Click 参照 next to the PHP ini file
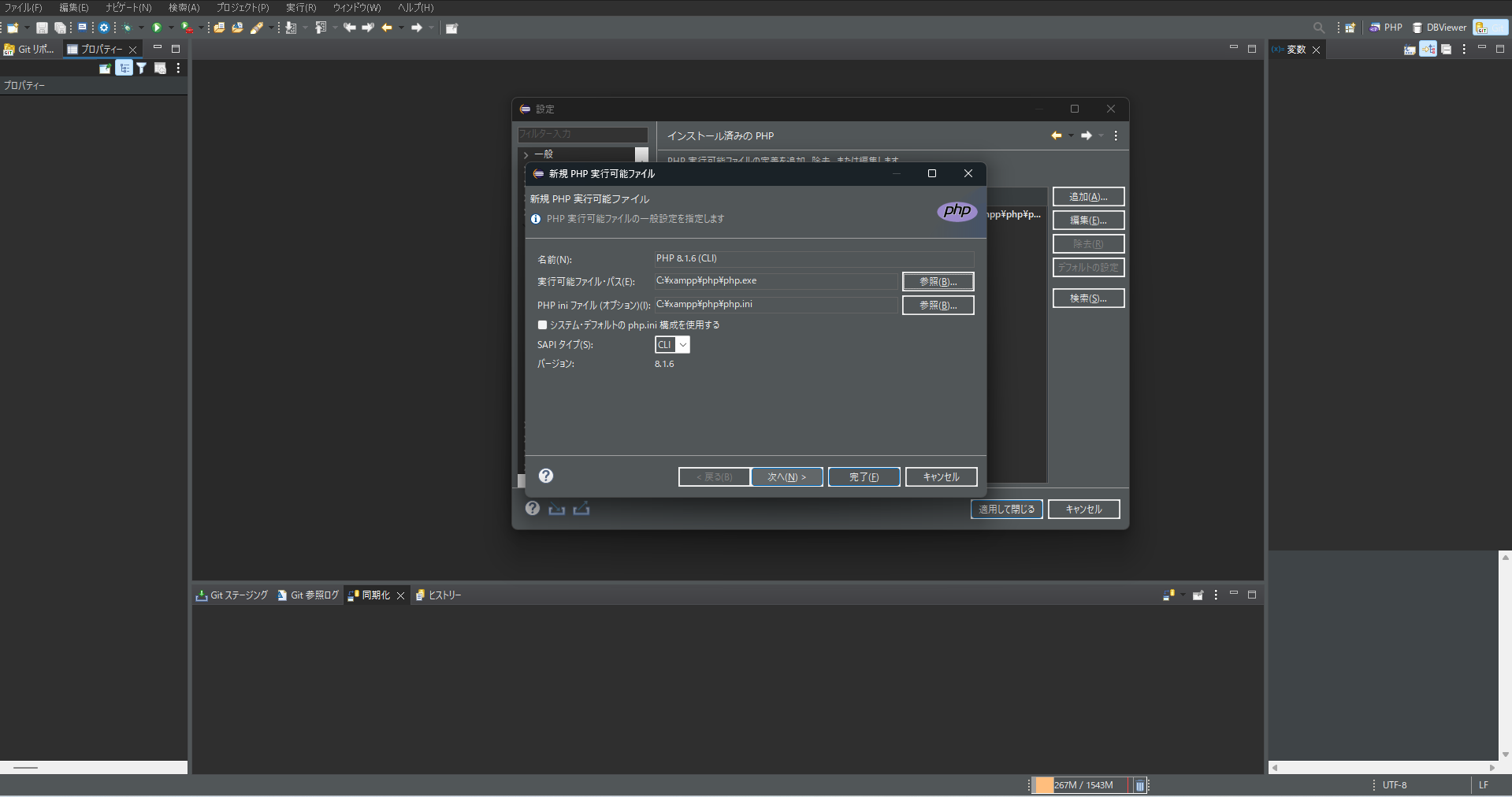Screen dimensions: 1512x797 pos(938,306)
